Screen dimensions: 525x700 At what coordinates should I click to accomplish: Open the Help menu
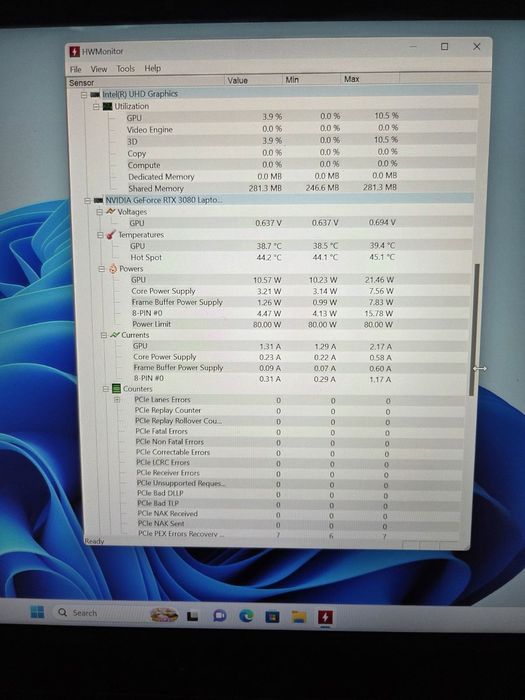tap(152, 68)
